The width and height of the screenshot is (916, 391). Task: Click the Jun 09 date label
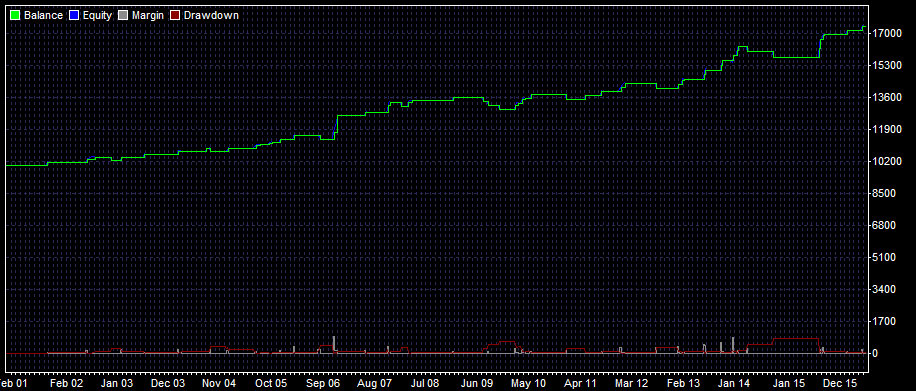pos(477,383)
